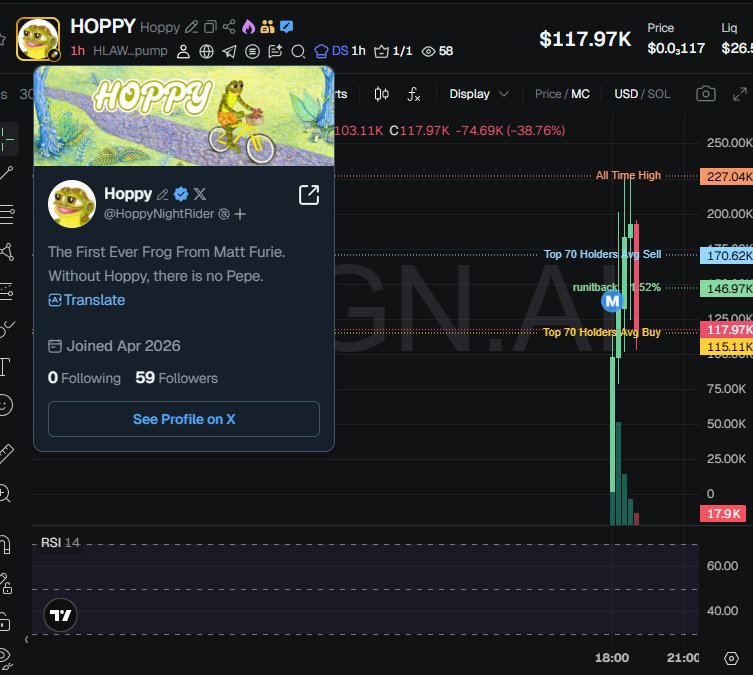Open the TradingView logo badge

61,615
